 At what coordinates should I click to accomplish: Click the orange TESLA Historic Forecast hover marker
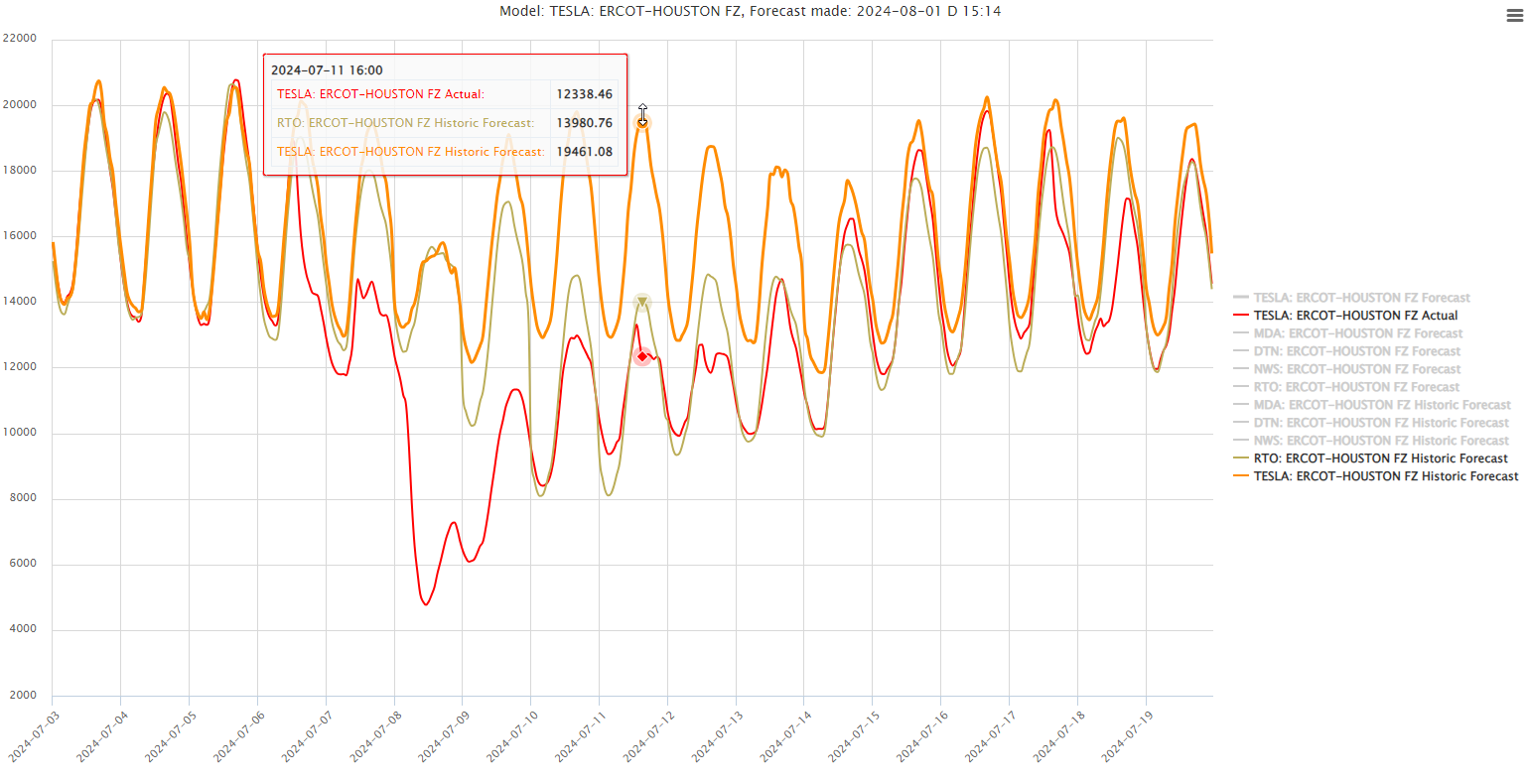[x=642, y=122]
